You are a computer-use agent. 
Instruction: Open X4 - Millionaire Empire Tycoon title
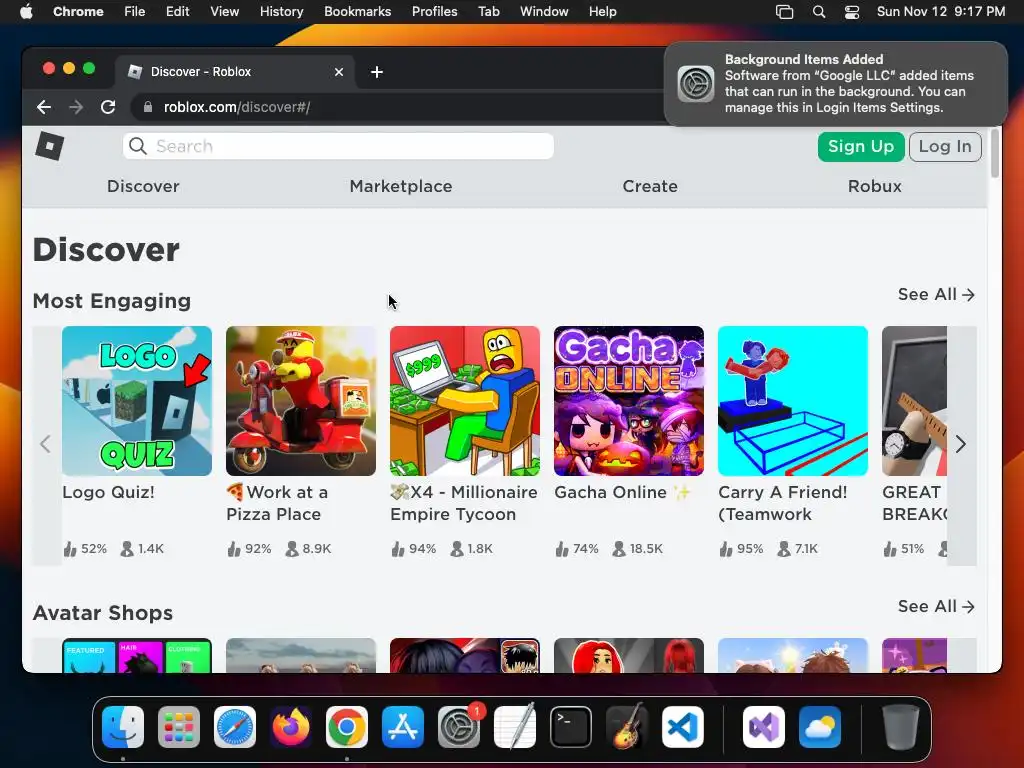tap(464, 504)
